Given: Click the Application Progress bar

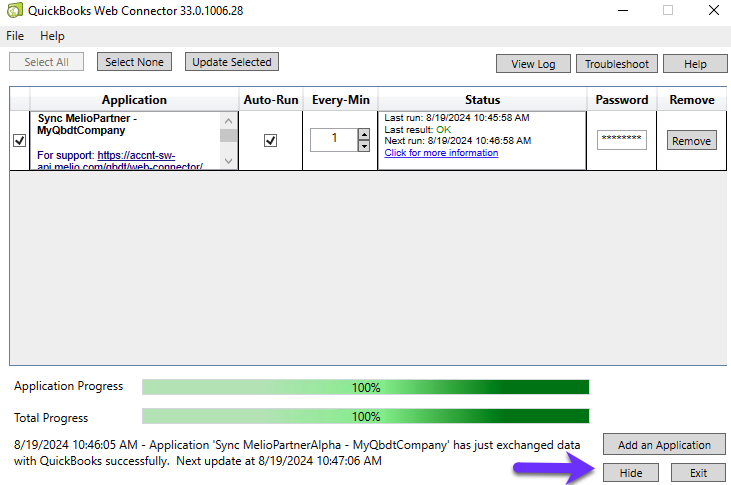Looking at the screenshot, I should click(366, 387).
